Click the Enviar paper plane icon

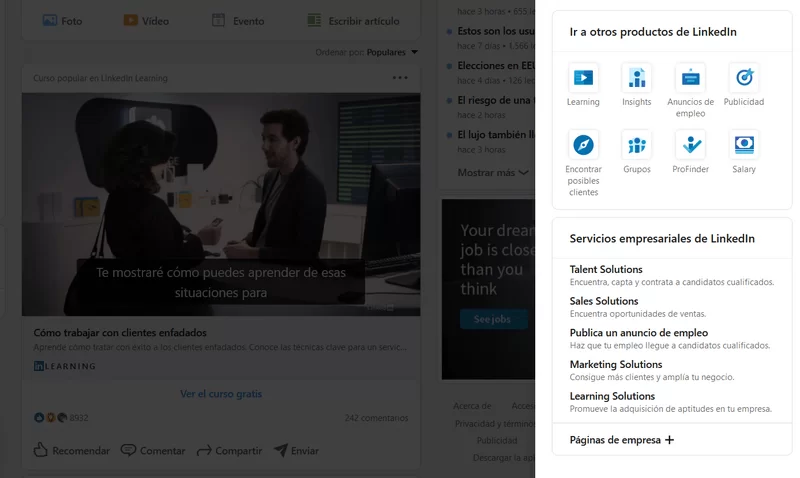click(281, 450)
